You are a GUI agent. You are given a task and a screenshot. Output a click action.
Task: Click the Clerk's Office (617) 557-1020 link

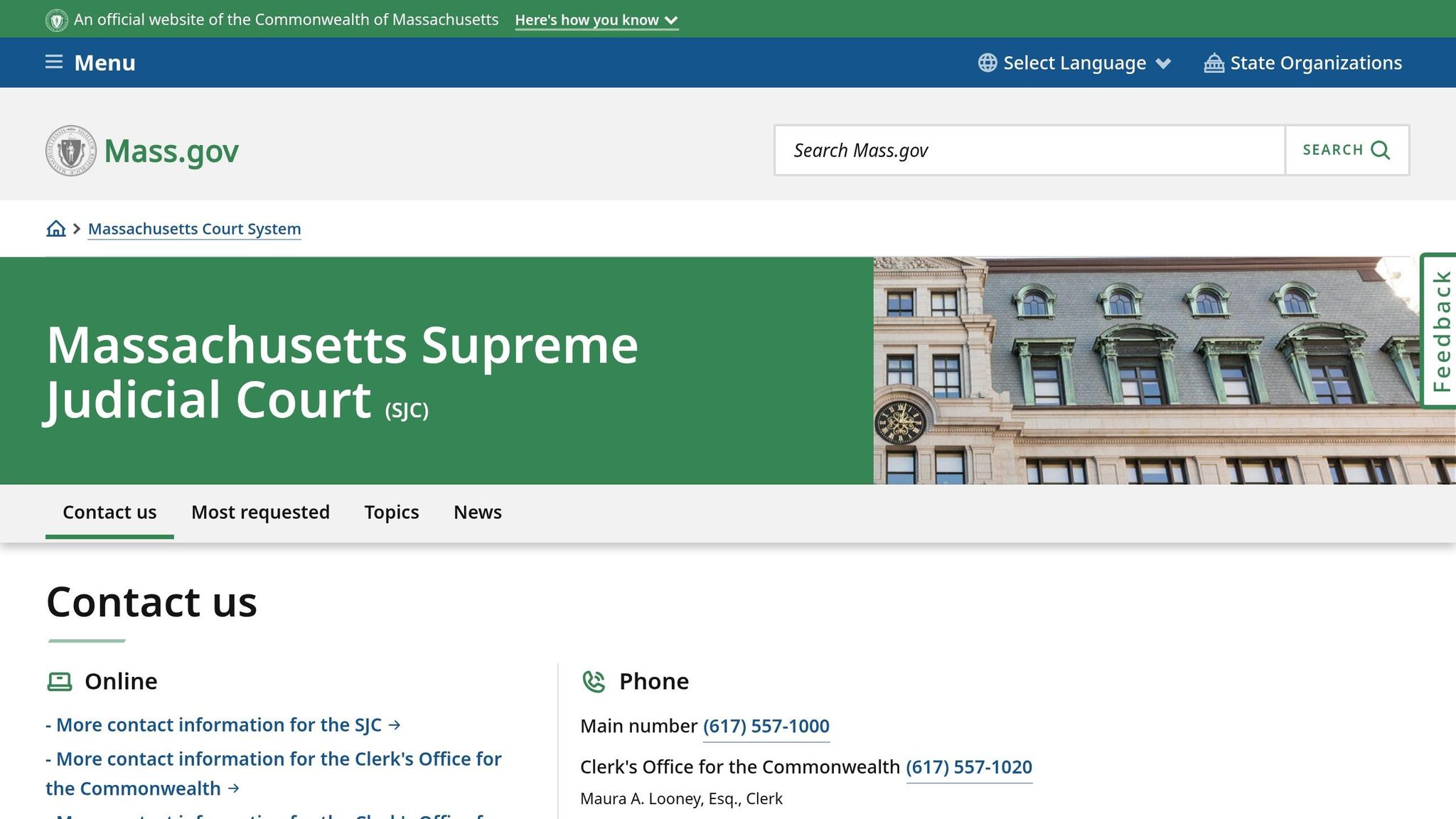click(x=969, y=767)
